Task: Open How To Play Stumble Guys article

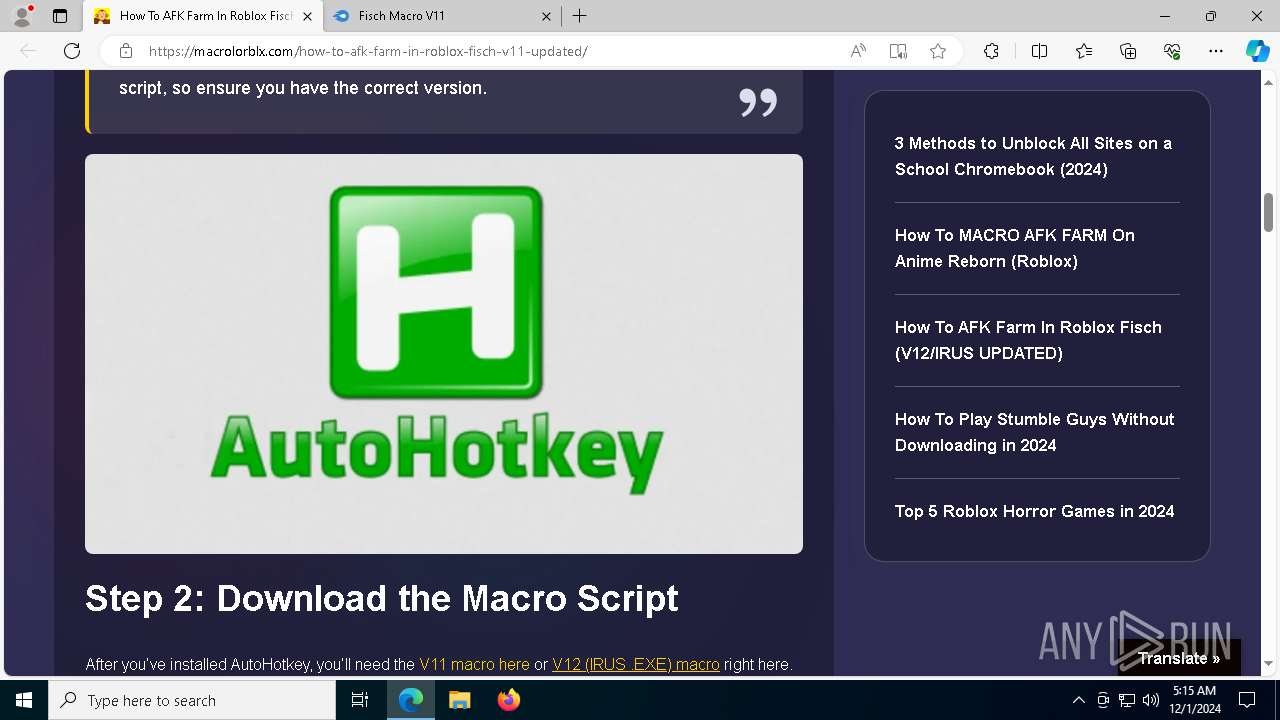Action: tap(1035, 432)
